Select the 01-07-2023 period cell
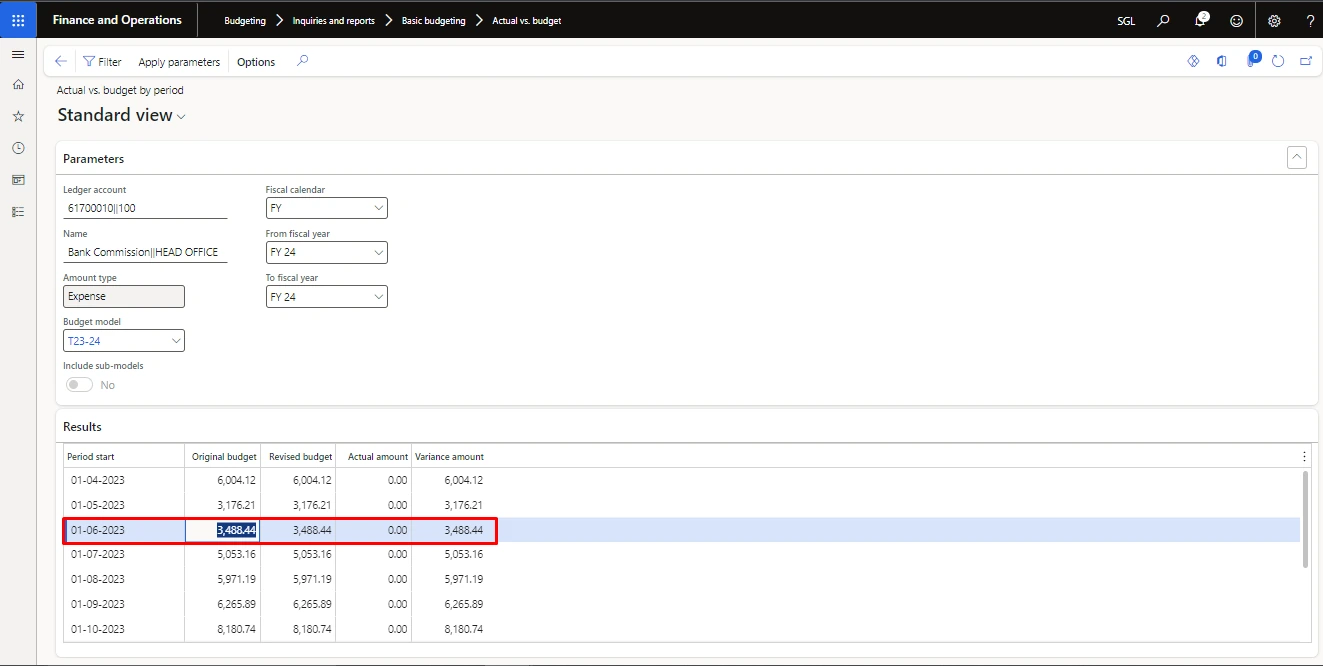 pyautogui.click(x=124, y=554)
